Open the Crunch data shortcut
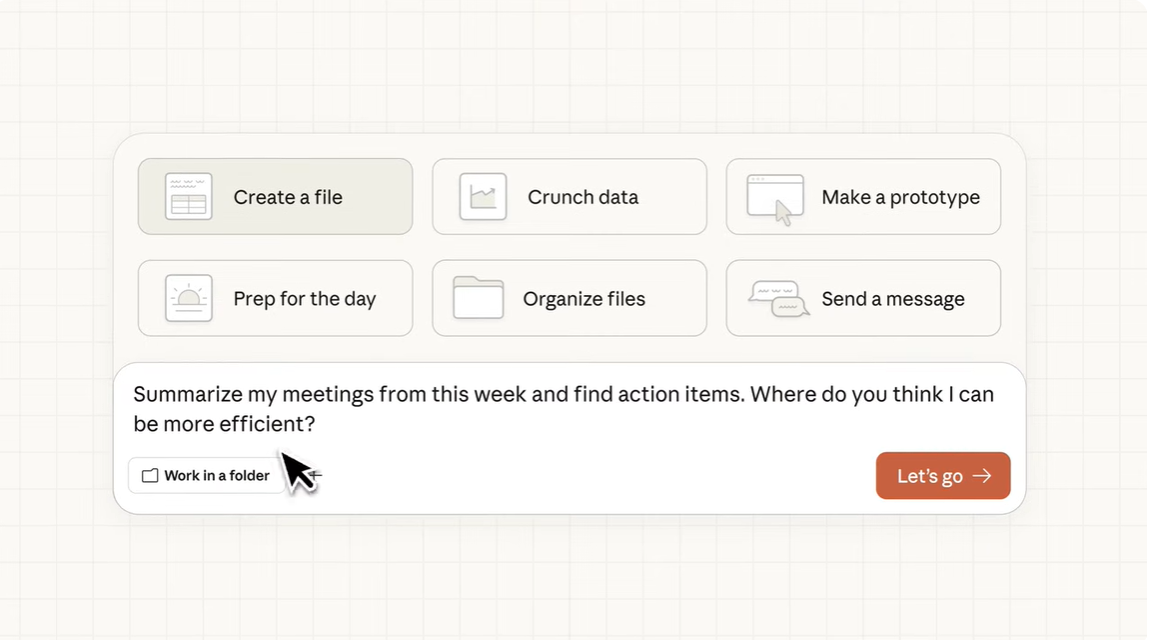The width and height of the screenshot is (1153, 640). tap(569, 197)
